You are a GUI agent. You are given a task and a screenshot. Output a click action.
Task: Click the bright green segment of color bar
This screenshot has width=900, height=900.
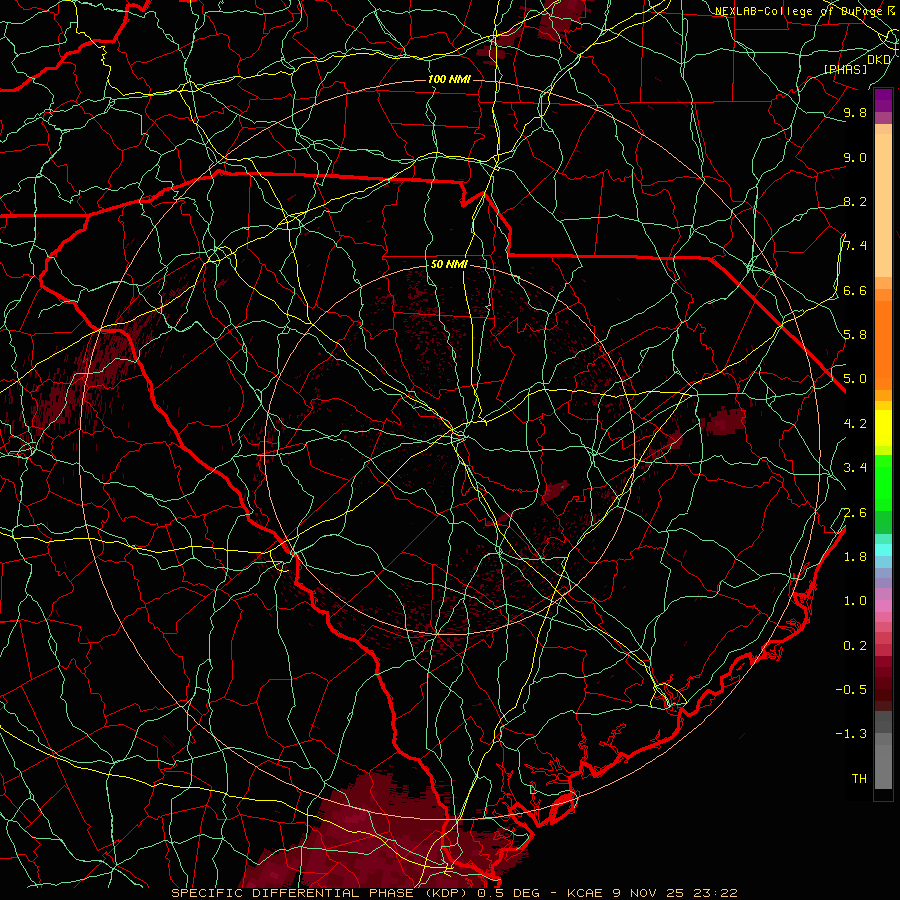point(883,482)
